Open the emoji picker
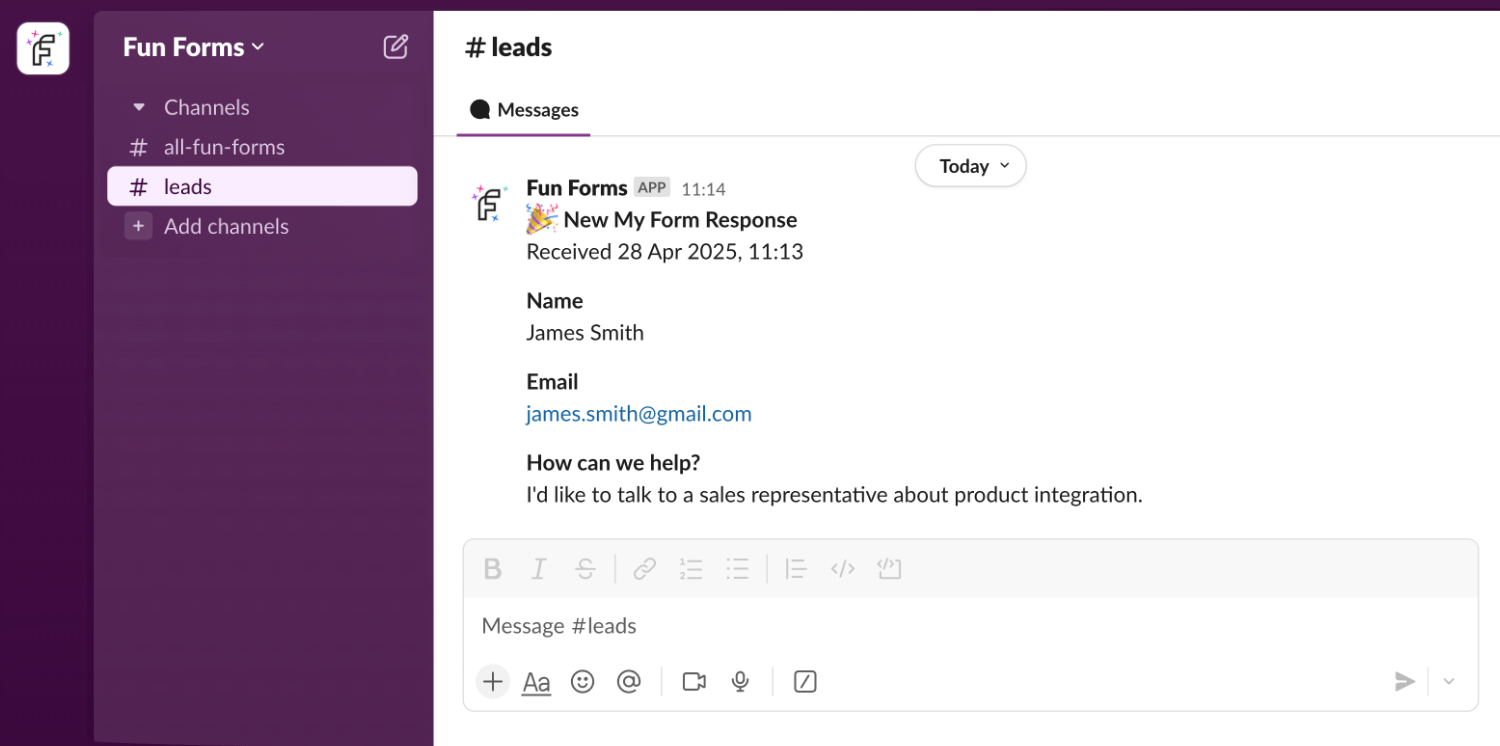Screen dimensions: 1500x746 coord(583,682)
